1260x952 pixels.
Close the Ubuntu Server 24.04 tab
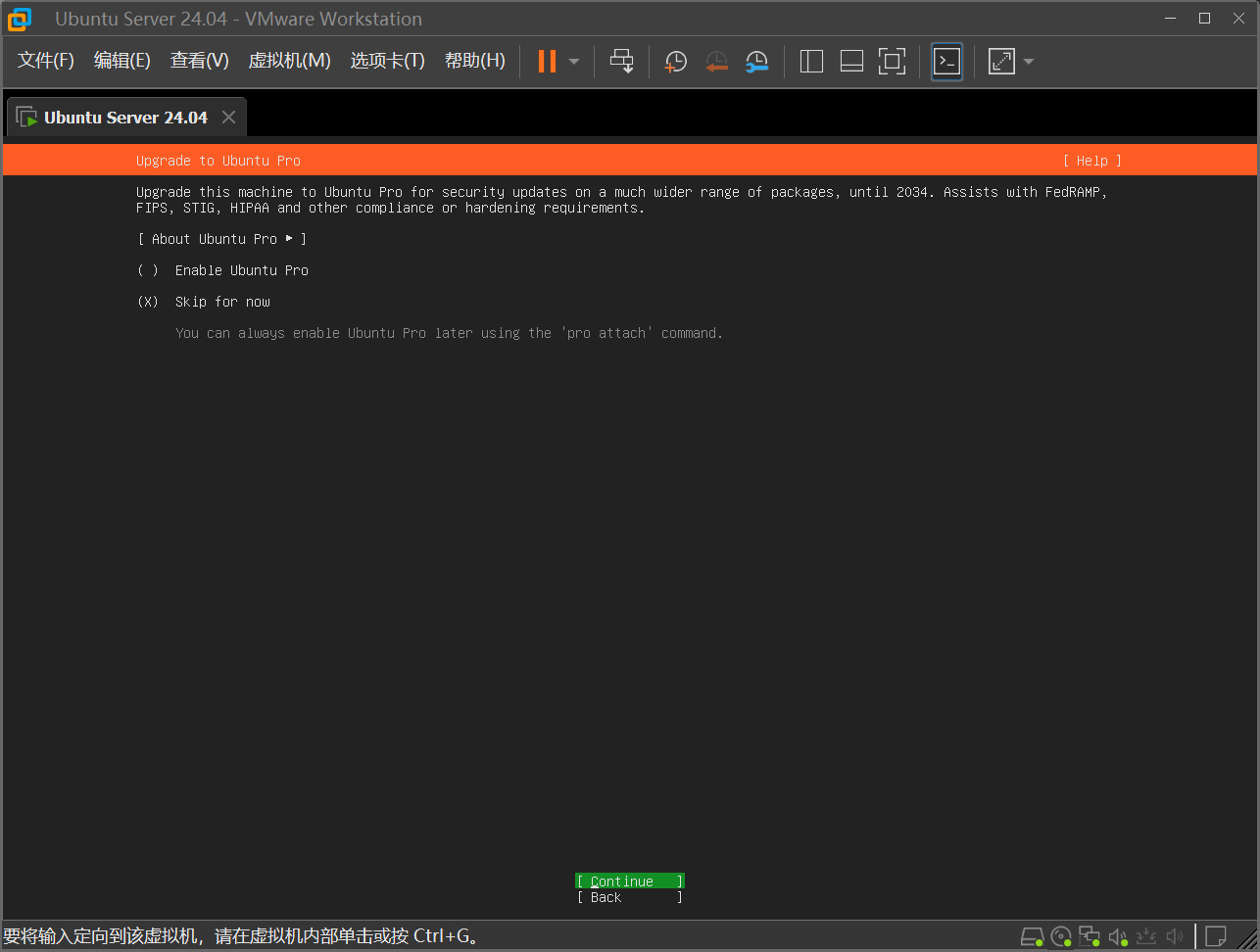tap(228, 118)
